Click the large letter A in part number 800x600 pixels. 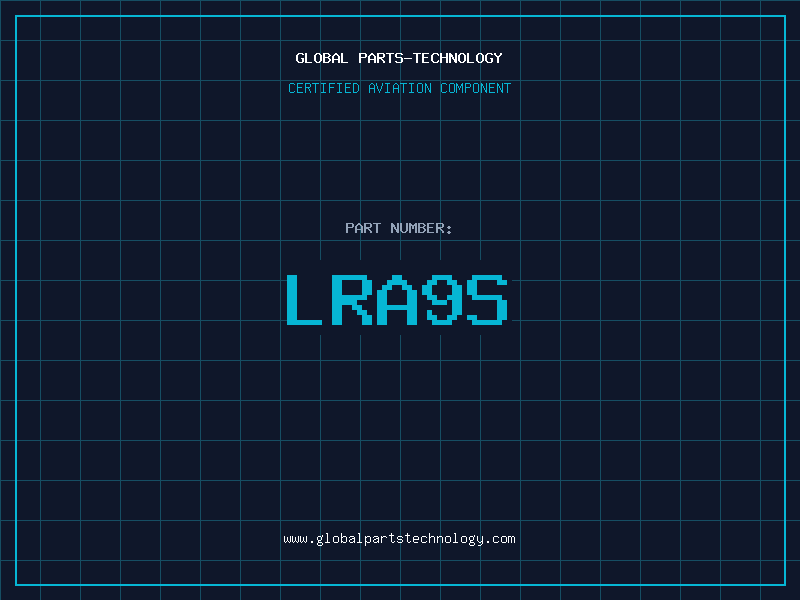(397, 299)
